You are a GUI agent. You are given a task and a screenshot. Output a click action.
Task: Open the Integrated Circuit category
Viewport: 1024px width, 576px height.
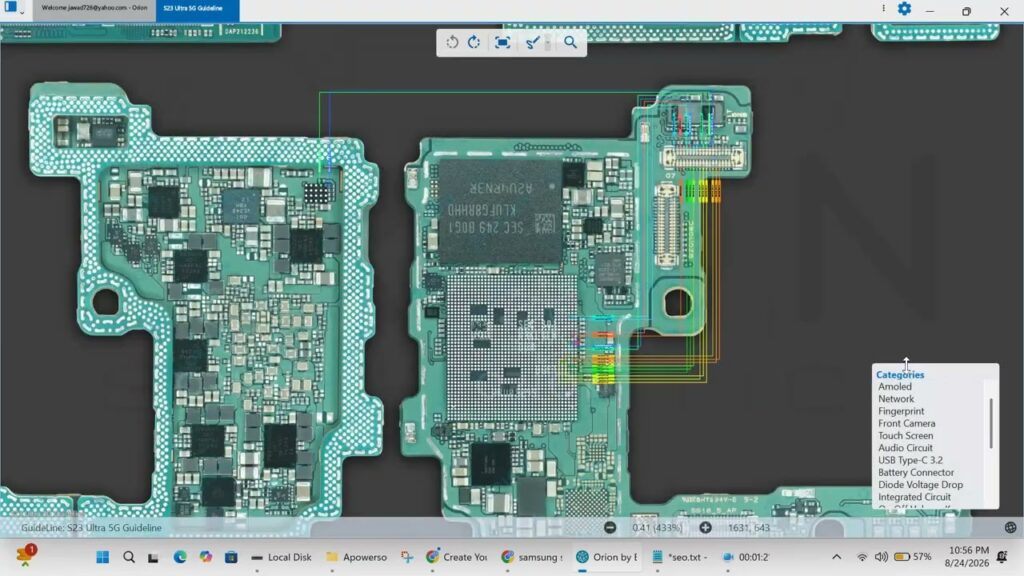point(914,497)
